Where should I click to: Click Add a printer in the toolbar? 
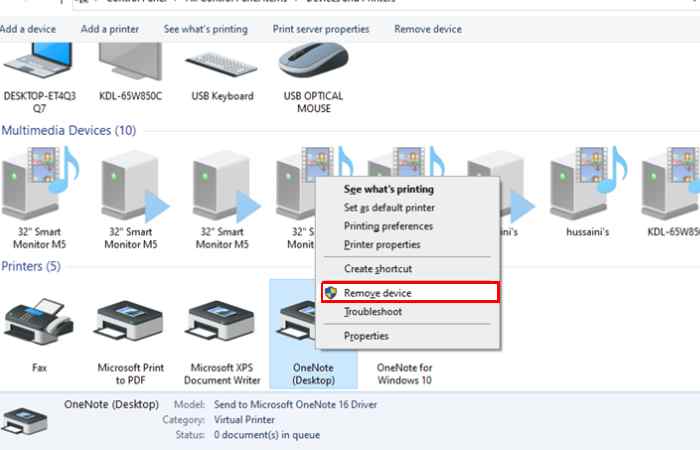tap(110, 29)
